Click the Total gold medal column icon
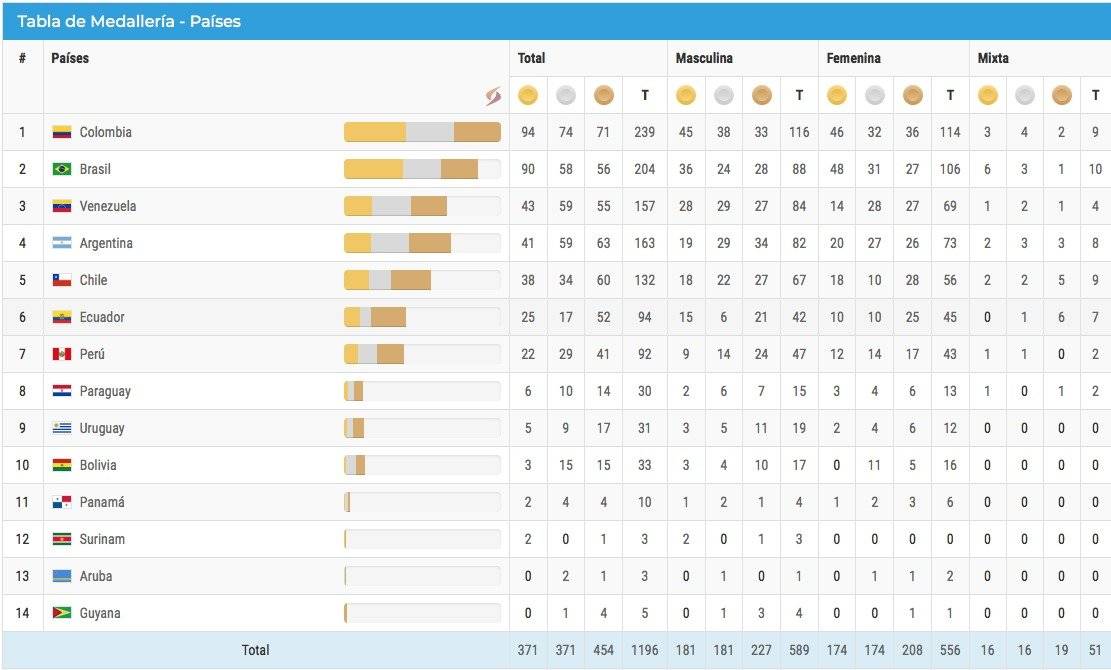The image size is (1111, 670). [528, 95]
